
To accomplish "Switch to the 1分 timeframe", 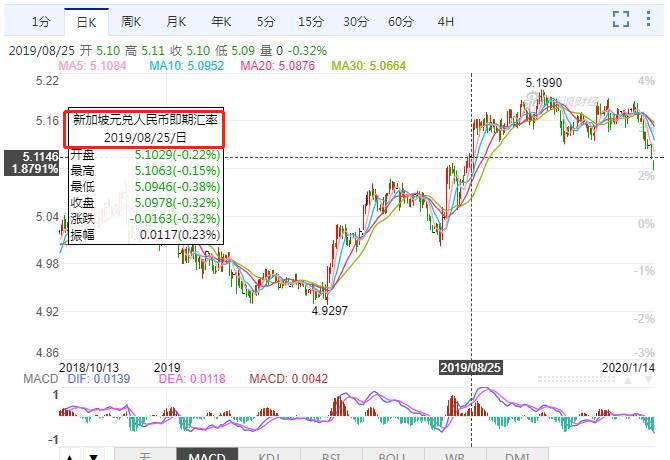I will click(41, 21).
